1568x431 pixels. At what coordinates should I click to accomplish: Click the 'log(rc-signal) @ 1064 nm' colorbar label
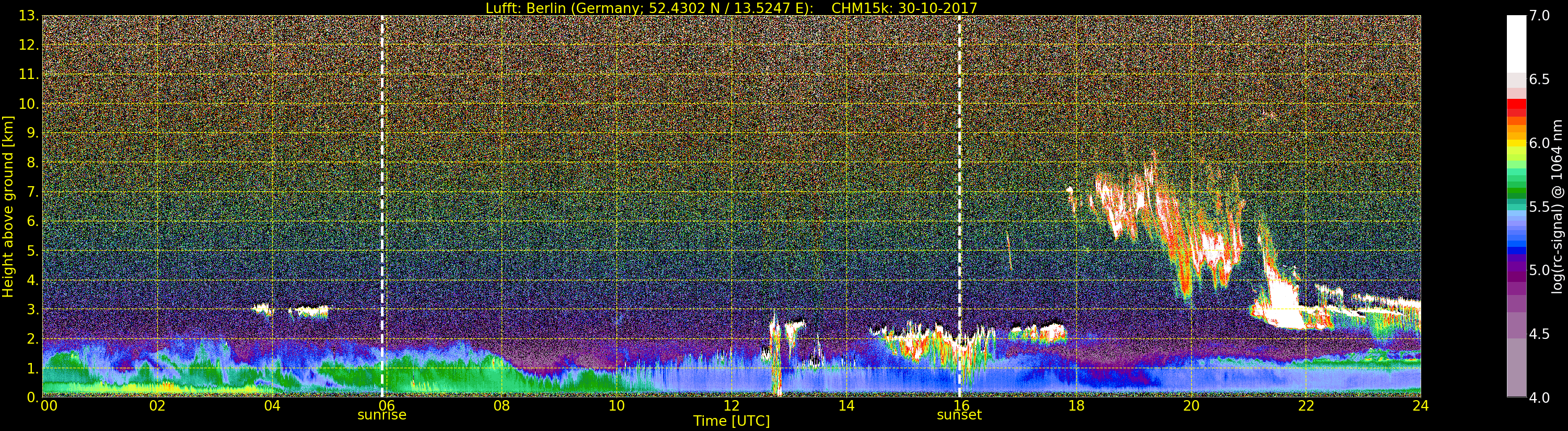[x=1557, y=207]
